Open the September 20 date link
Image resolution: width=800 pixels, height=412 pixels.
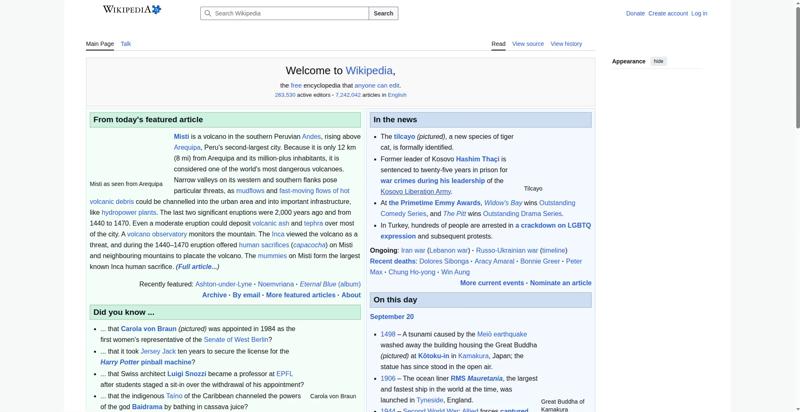click(x=392, y=317)
